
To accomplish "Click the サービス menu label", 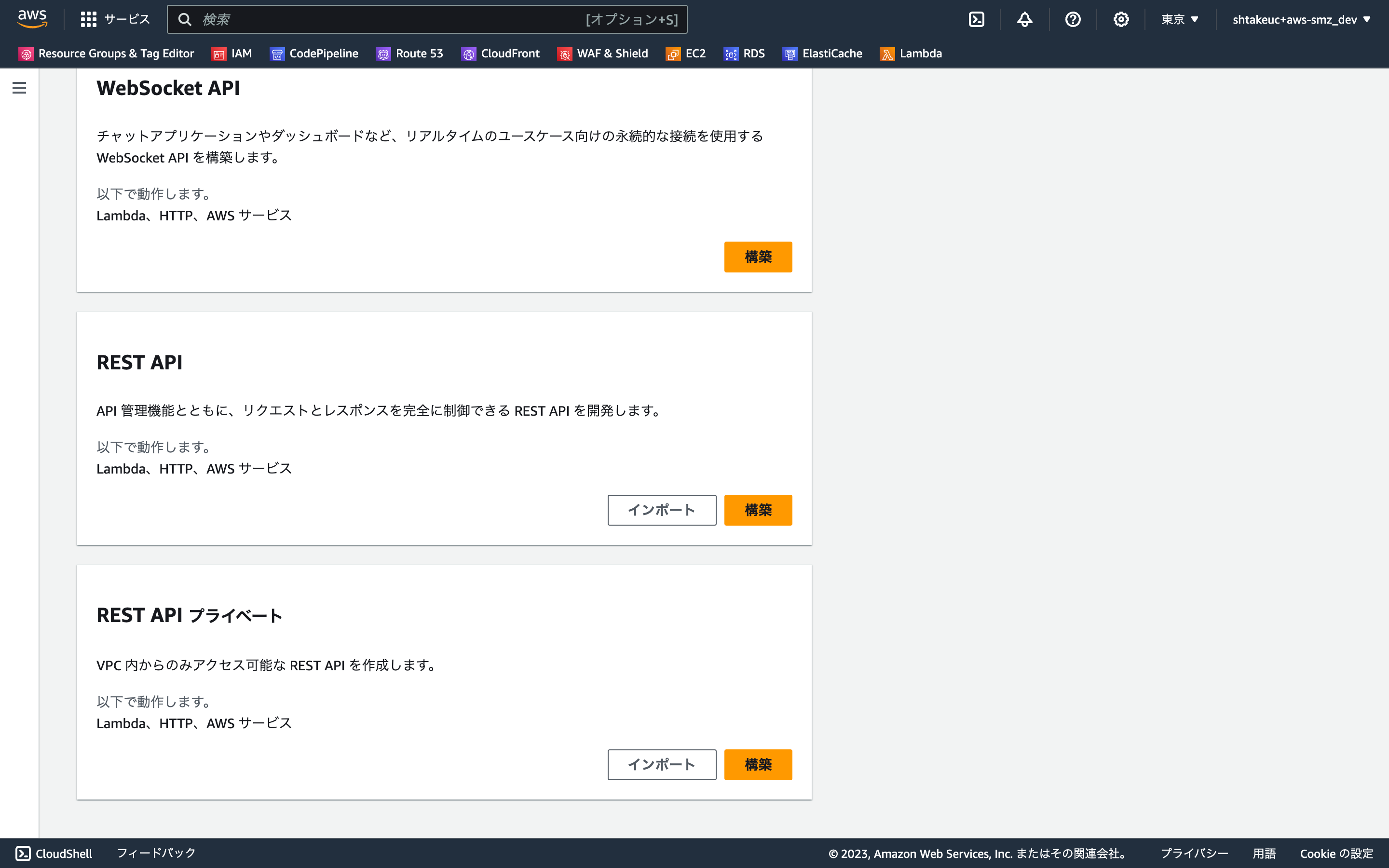I will (x=127, y=19).
